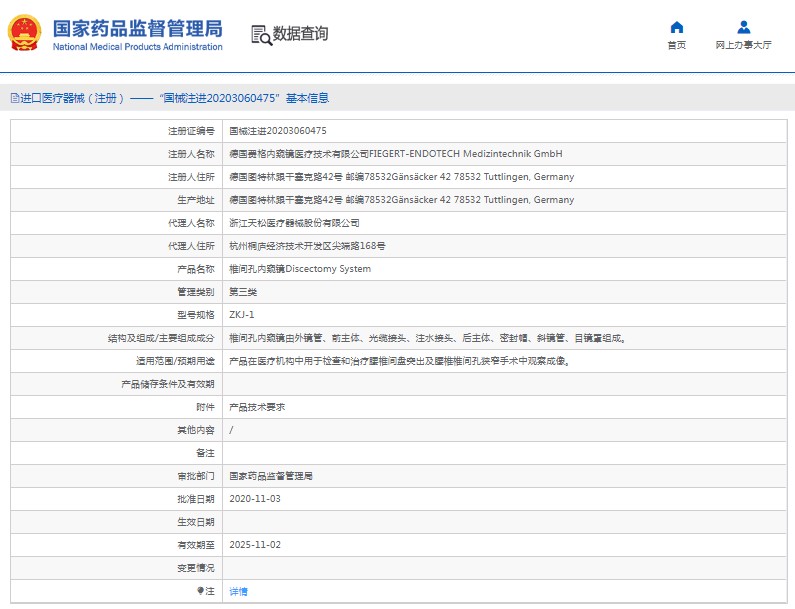Viewport: 795px width, 609px height.
Task: Click the 代理人名称 row label
Action: [191, 223]
